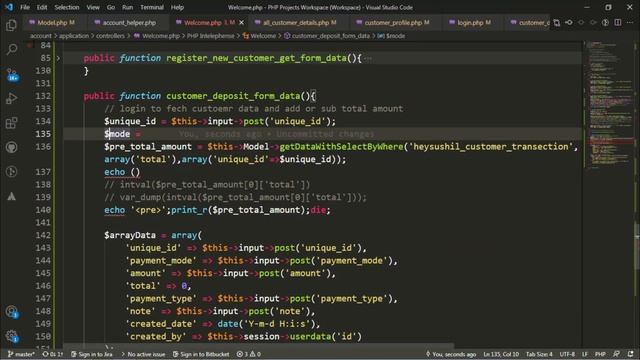Click UTF-8 encoding selector
Viewport: 640px width, 360px height.
[x=567, y=354]
